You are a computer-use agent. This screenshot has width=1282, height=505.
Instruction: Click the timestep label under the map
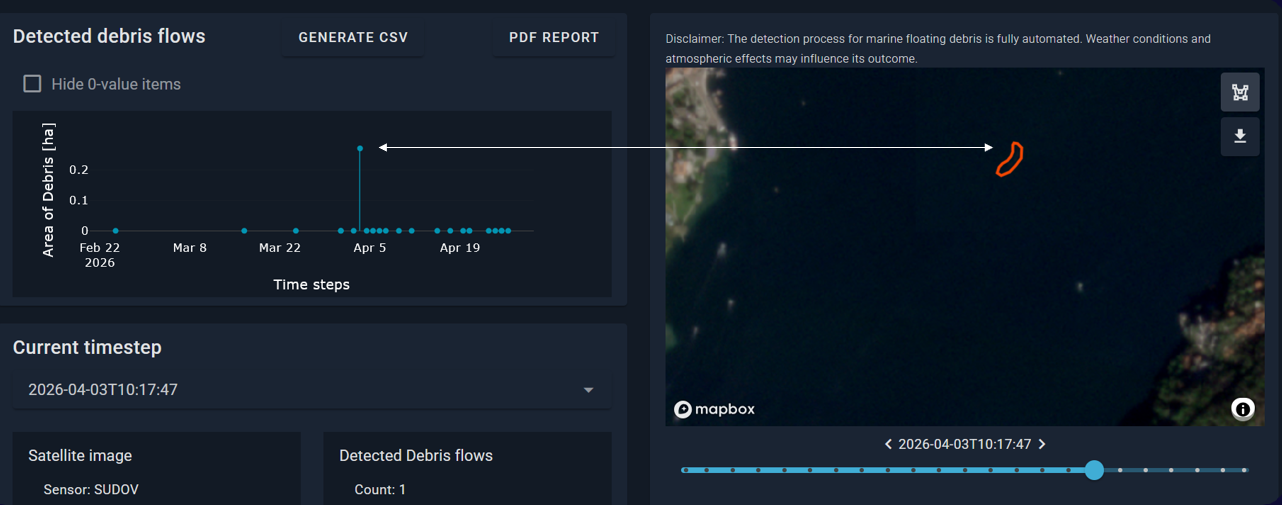[x=965, y=444]
